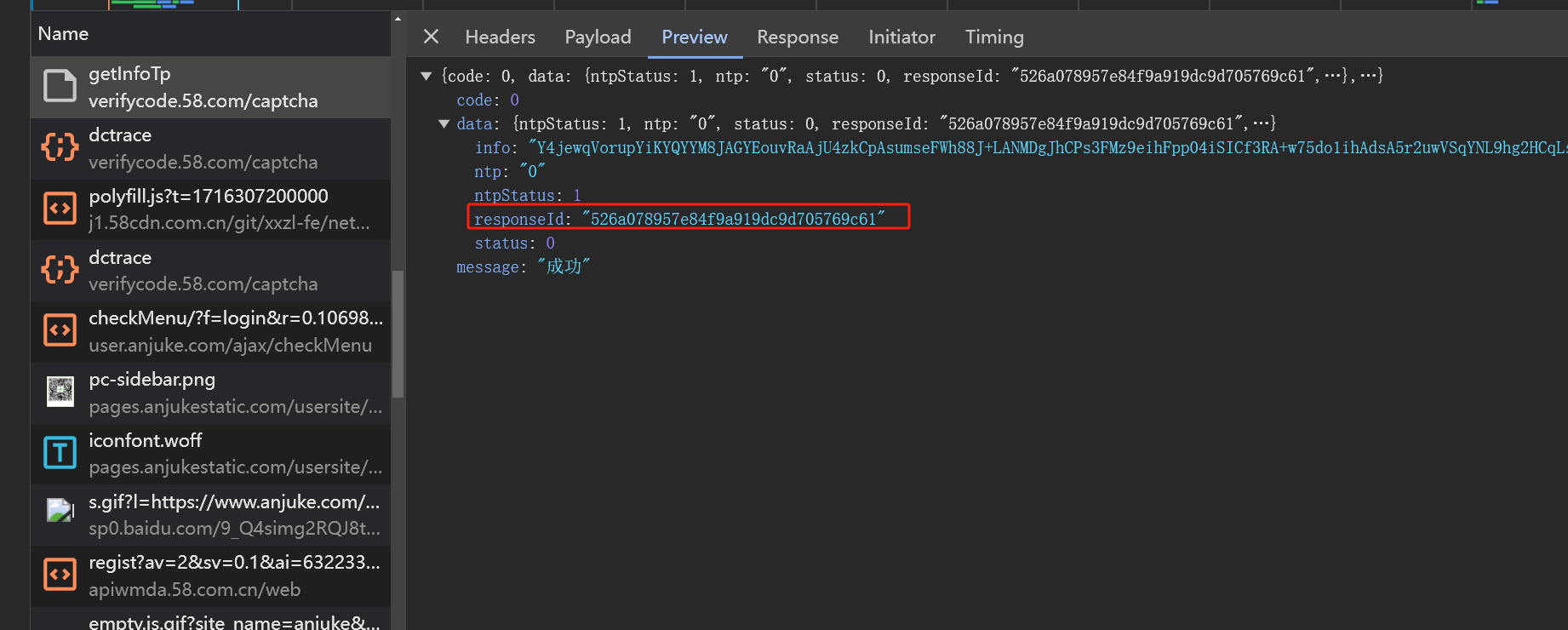Click the JSON braces icon of first dctrace

pyautogui.click(x=60, y=148)
